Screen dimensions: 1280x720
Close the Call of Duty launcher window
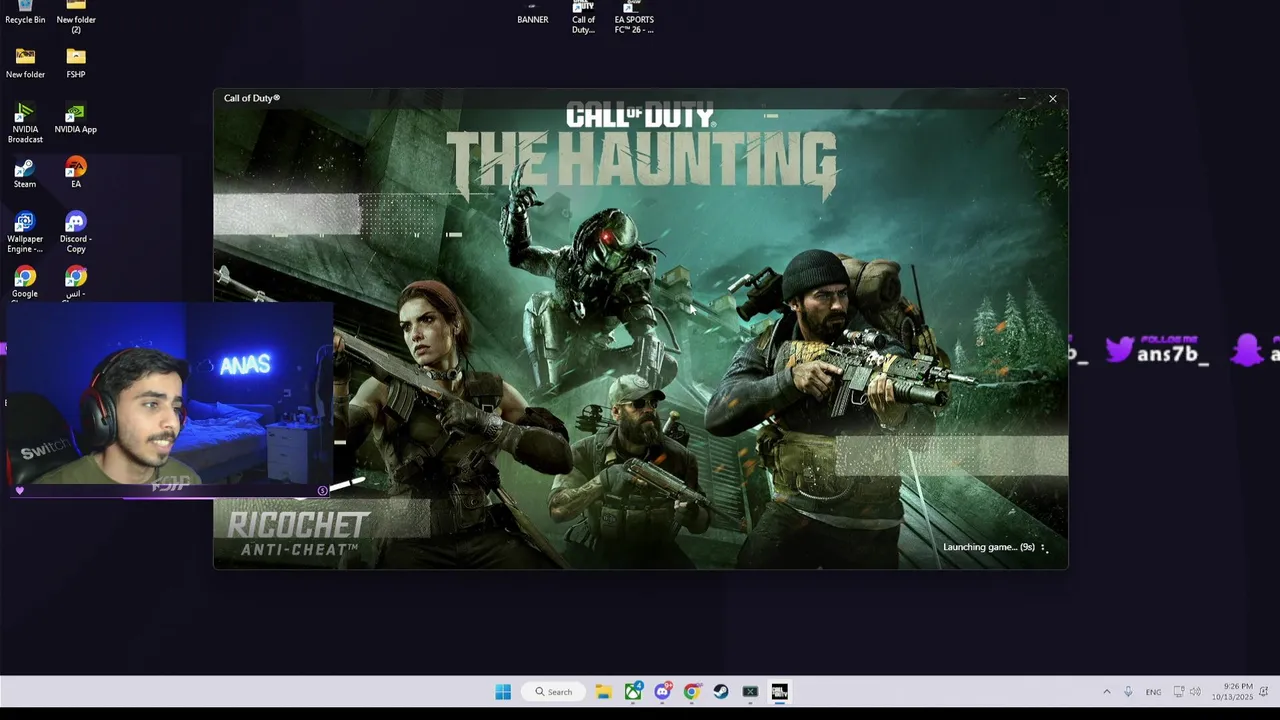1052,99
